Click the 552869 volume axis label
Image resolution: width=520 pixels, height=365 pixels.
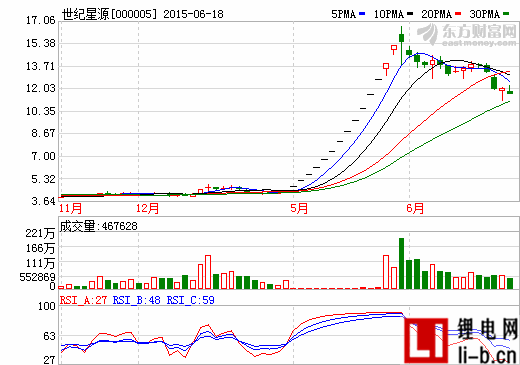point(37,277)
